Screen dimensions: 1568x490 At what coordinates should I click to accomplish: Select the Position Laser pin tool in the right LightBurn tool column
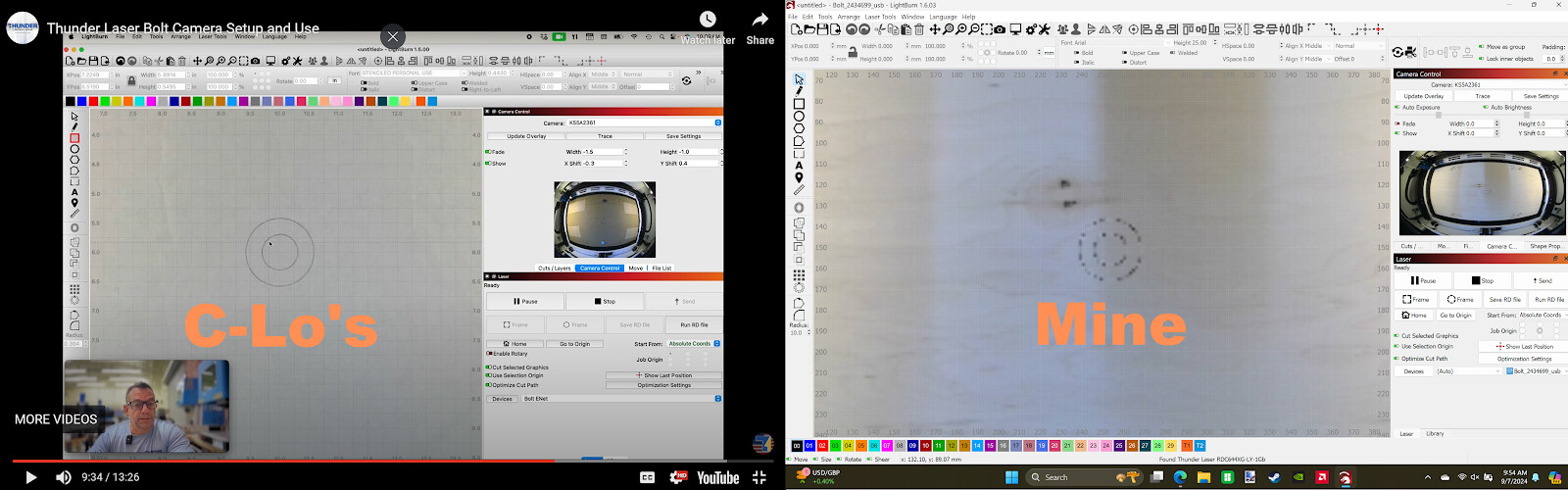(x=800, y=178)
